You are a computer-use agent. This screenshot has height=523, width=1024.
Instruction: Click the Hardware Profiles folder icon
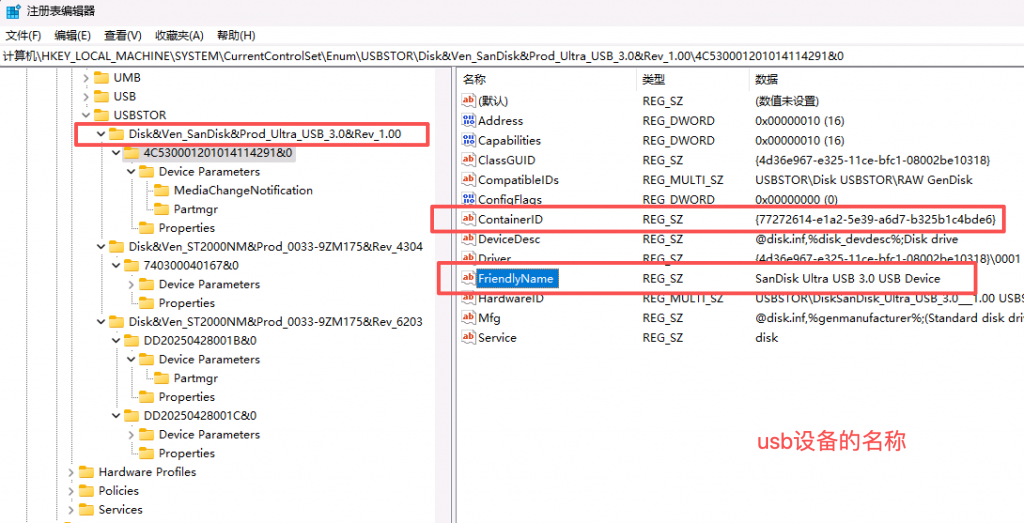coord(85,472)
